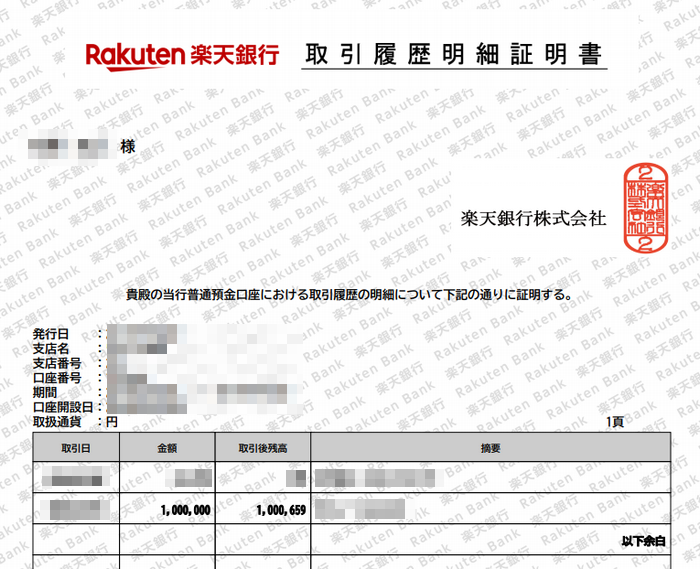Click the 1頁 page number
This screenshot has height=569, width=700.
(x=615, y=422)
